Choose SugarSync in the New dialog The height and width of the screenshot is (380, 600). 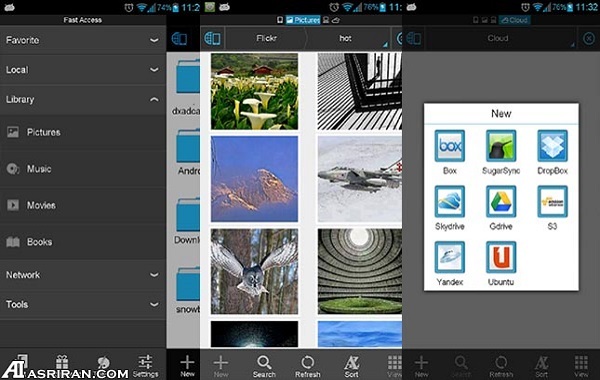click(501, 146)
